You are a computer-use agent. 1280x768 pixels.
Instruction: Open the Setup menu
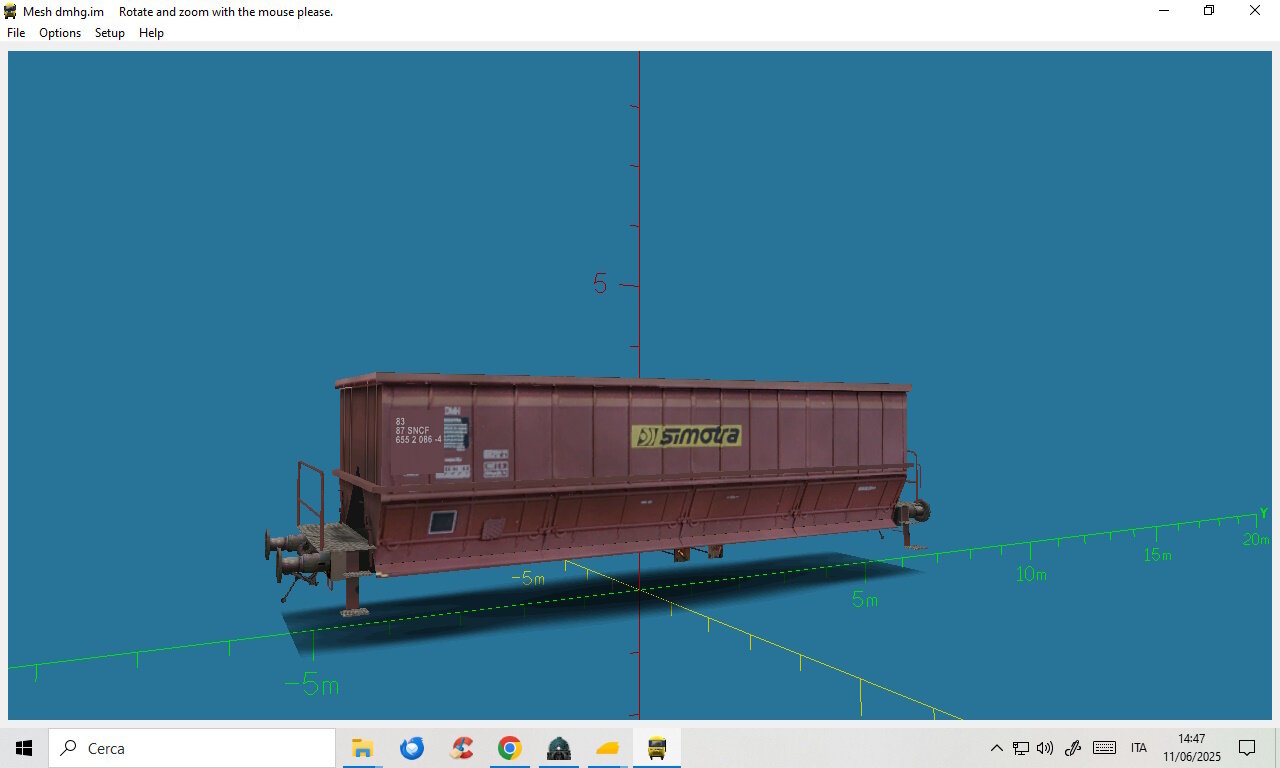110,33
